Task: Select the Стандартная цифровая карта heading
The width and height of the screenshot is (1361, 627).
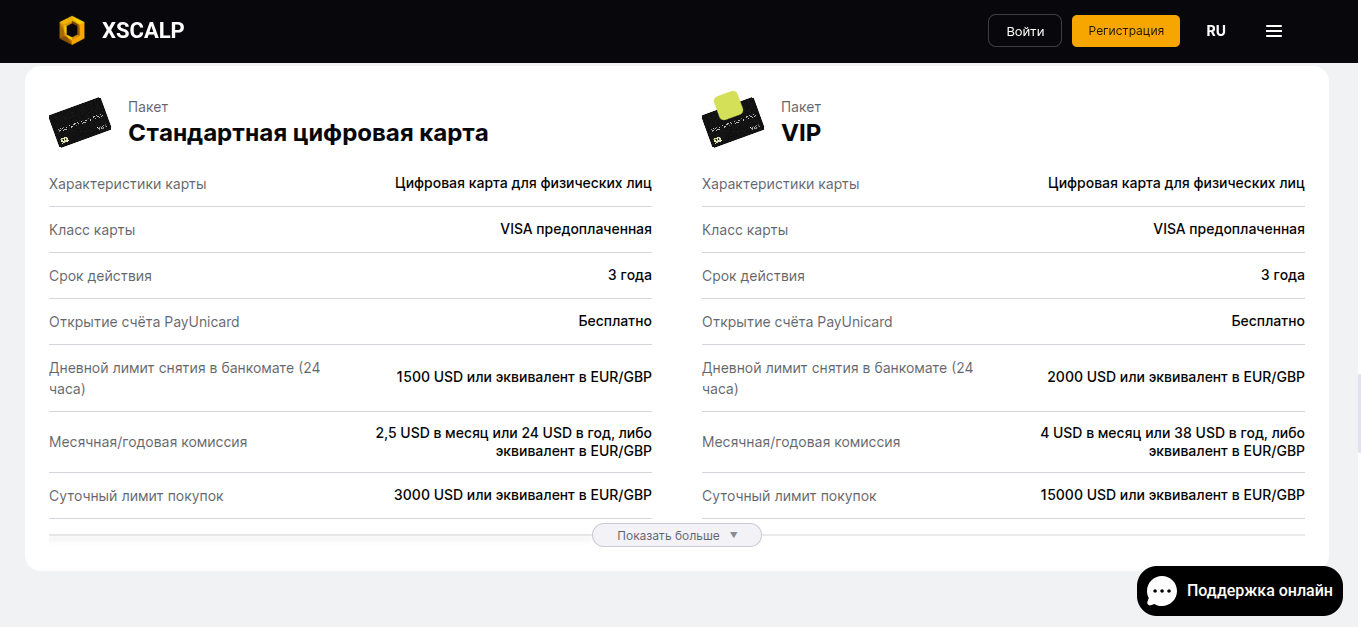Action: [308, 133]
